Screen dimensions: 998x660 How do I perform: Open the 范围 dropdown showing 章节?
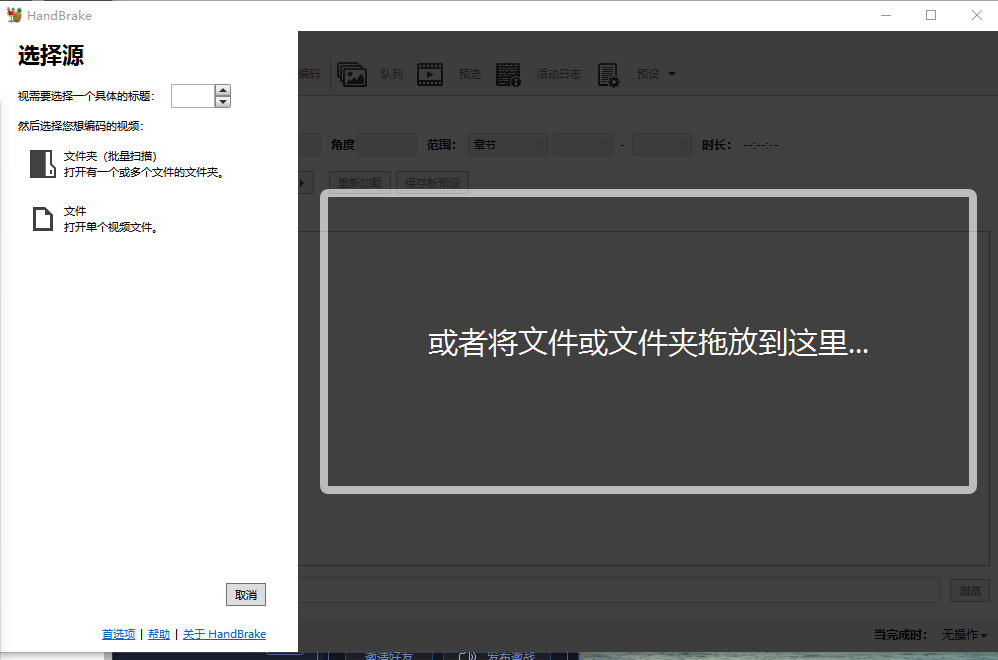tap(509, 145)
